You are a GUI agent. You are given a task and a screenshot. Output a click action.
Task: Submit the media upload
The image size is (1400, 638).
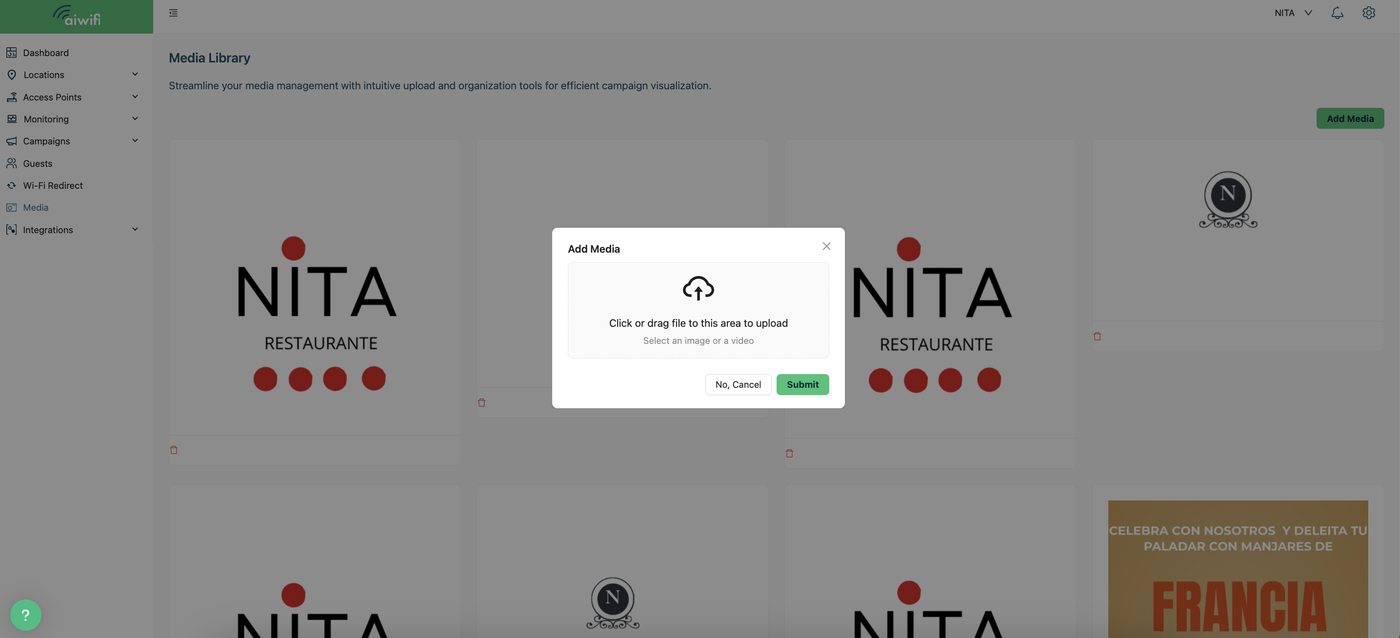click(802, 384)
